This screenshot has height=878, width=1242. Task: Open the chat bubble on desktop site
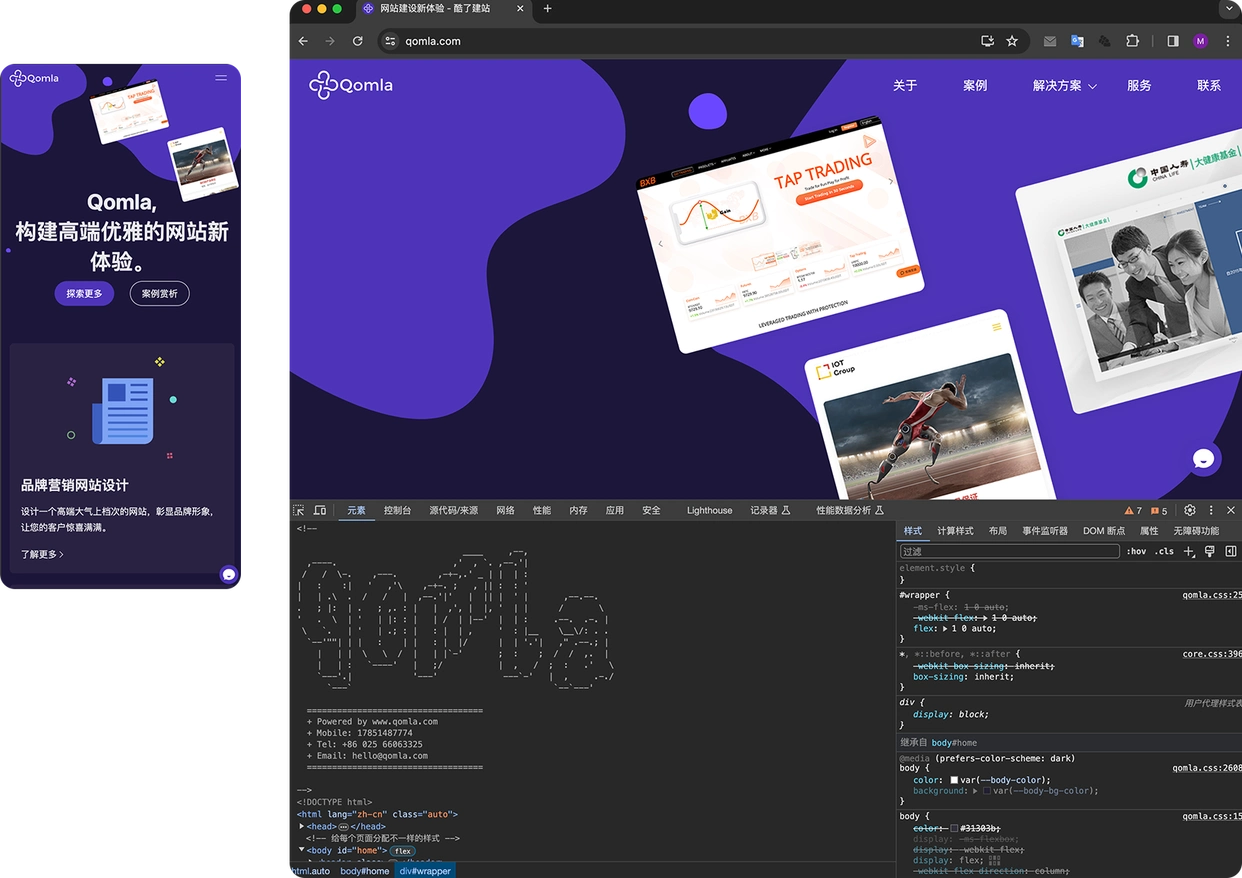click(1204, 459)
